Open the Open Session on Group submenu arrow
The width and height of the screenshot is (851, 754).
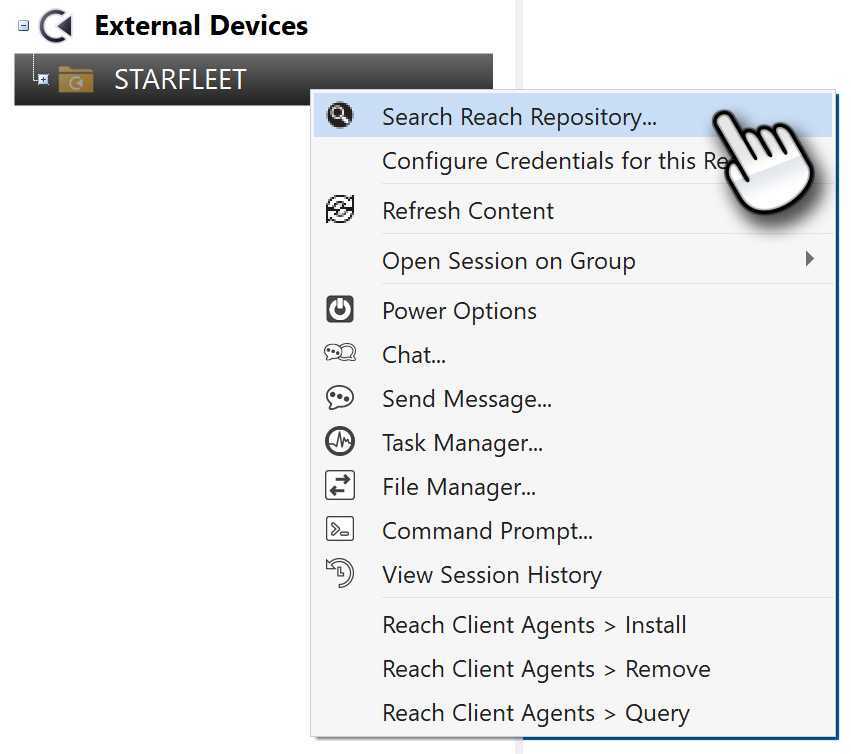click(809, 260)
